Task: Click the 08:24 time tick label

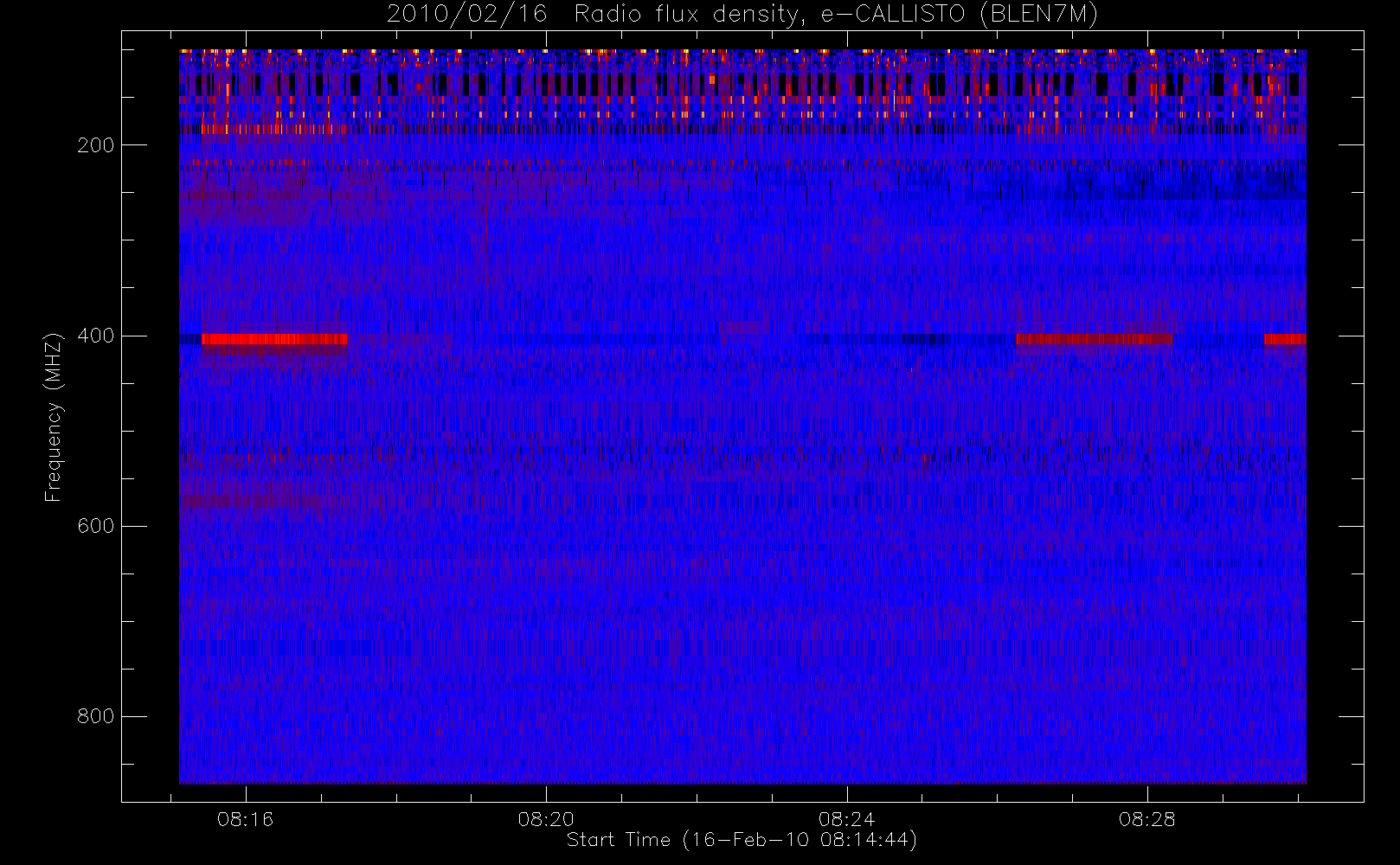Action: 846,819
